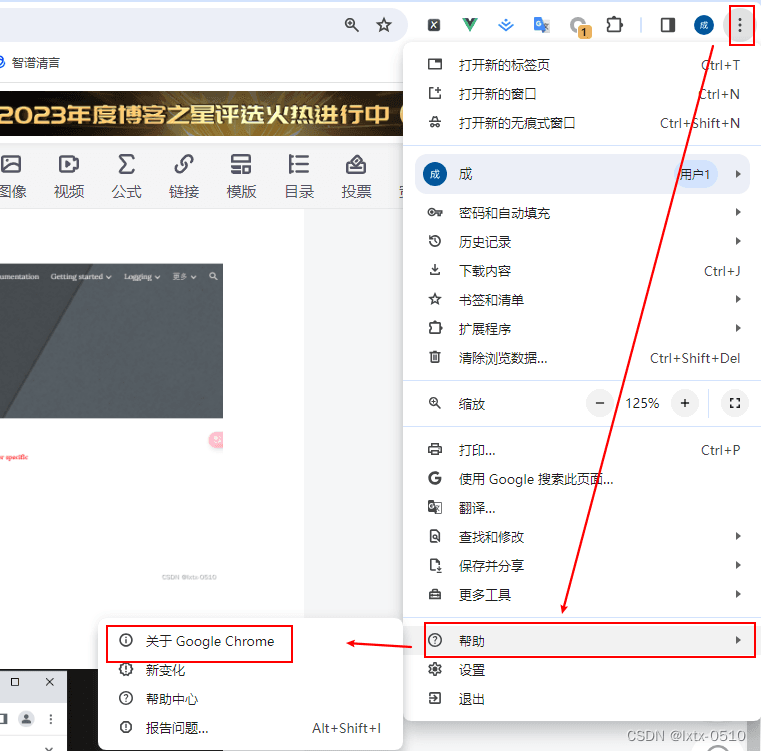The width and height of the screenshot is (761, 751).
Task: Insert table of contents with 目录
Action: point(299,177)
